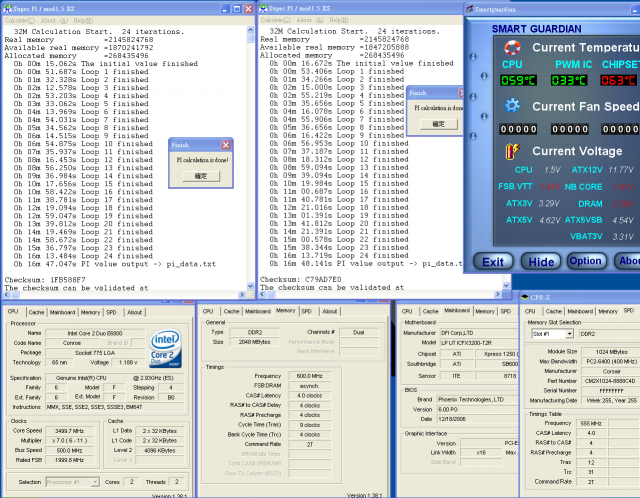The width and height of the screenshot is (640, 498).
Task: Select CPU tab in the Memory CPU-Z window
Action: 208,311
